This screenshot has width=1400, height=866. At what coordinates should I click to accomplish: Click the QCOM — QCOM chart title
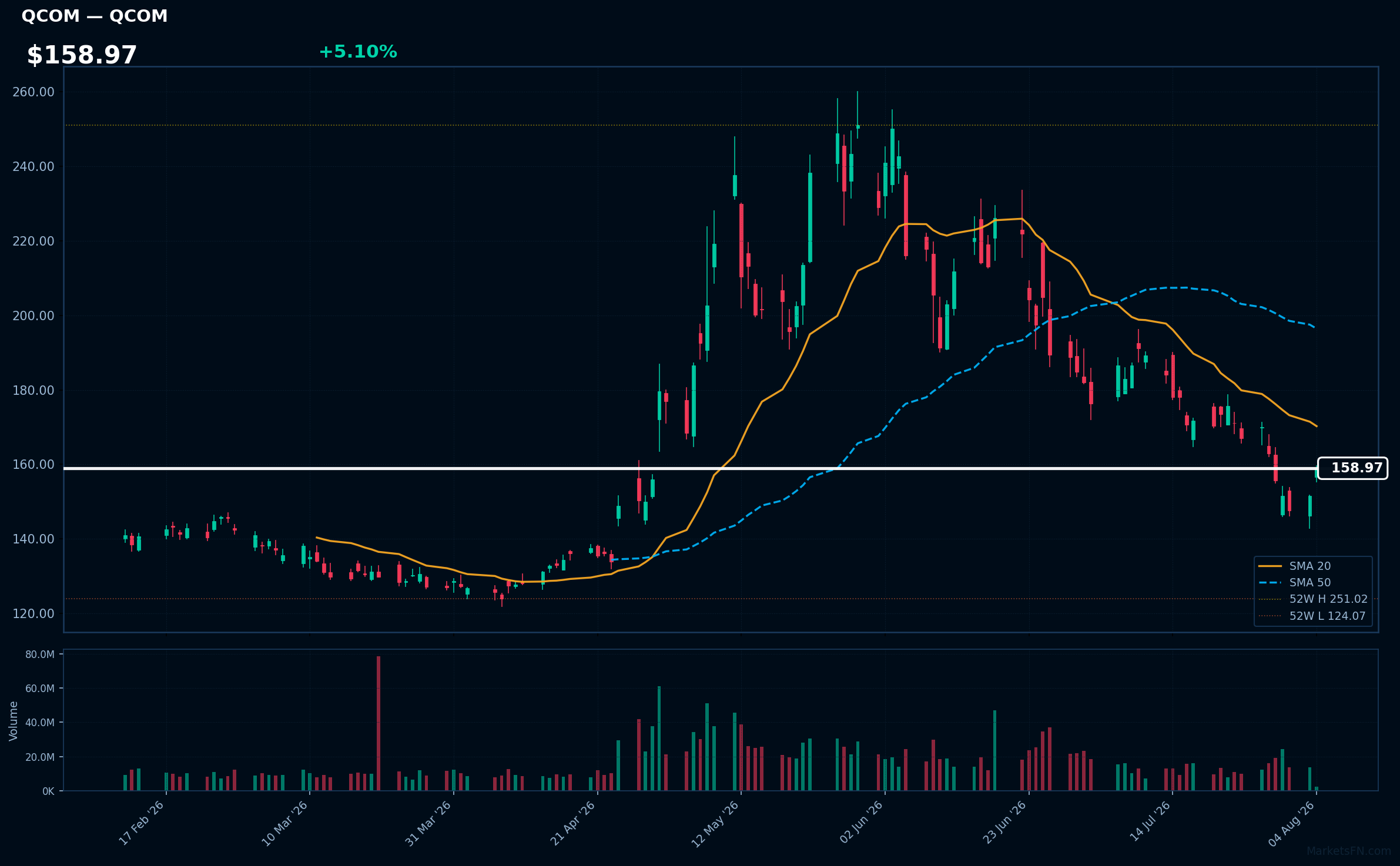pyautogui.click(x=95, y=16)
